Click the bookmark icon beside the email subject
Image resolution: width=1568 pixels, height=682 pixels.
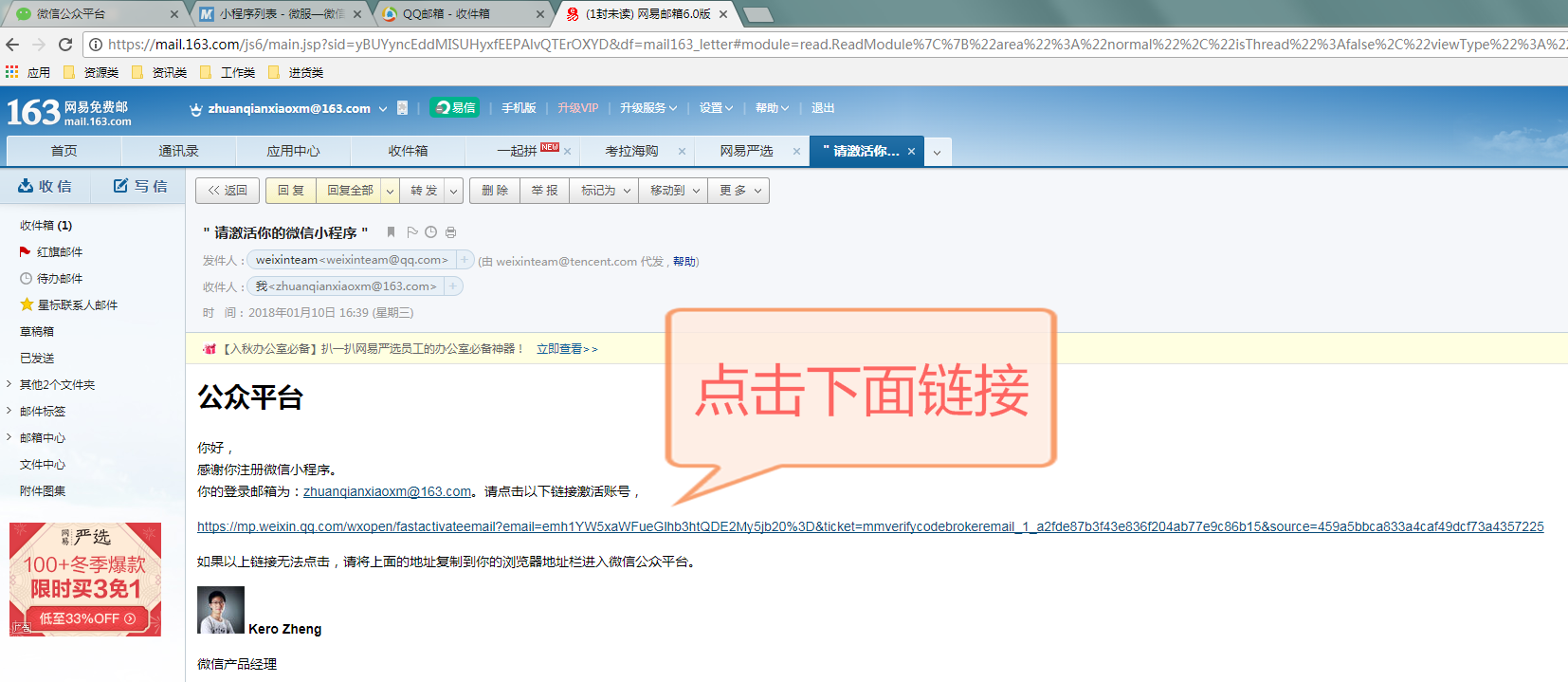tap(391, 232)
